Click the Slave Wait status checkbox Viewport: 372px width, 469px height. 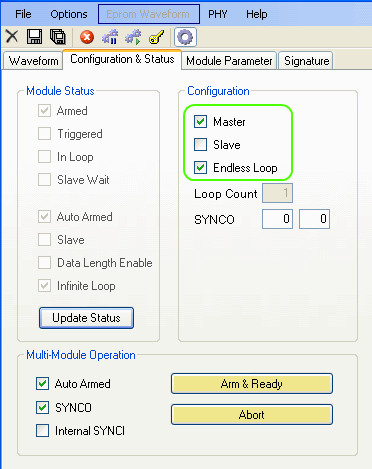coord(44,180)
